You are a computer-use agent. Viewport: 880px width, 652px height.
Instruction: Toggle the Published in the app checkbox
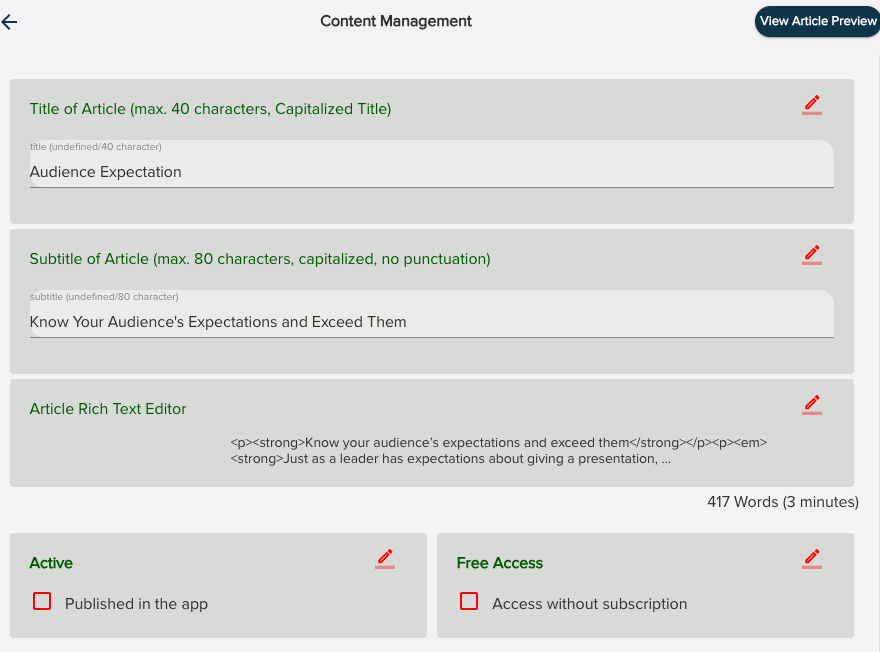[x=42, y=601]
